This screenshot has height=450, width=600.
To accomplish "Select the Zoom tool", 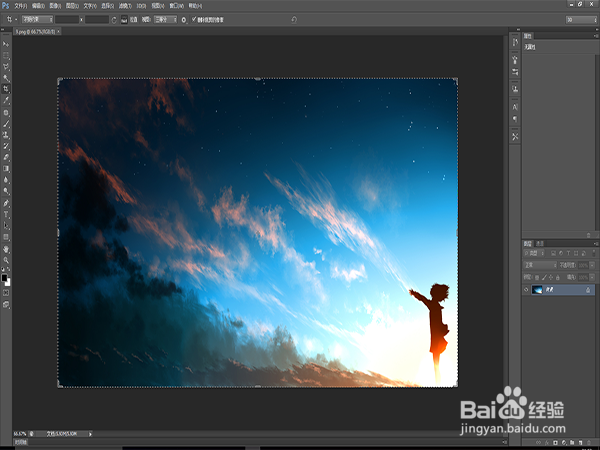I will [6, 260].
